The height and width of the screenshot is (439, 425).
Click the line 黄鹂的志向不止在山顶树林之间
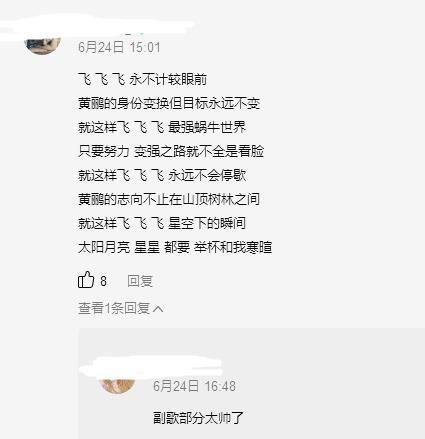169,199
